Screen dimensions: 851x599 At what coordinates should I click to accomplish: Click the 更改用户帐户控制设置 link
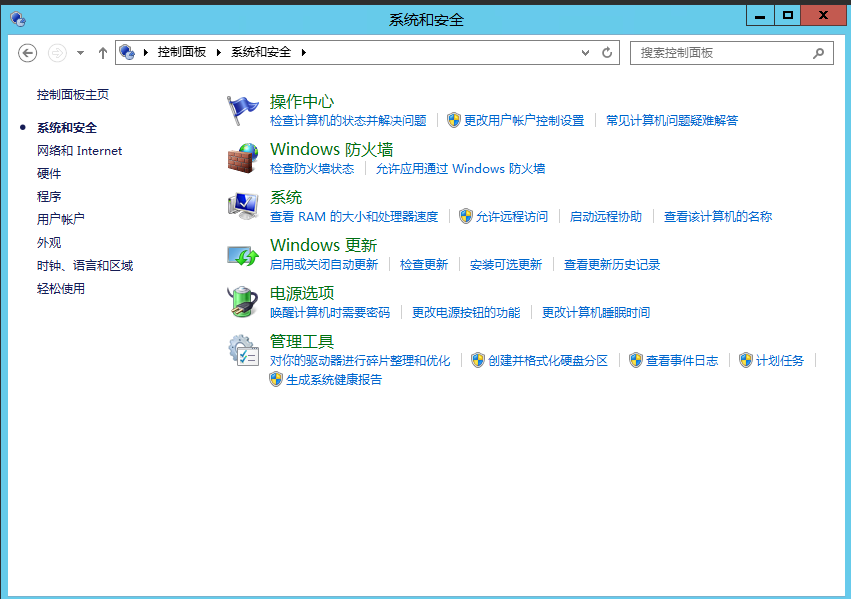[523, 121]
